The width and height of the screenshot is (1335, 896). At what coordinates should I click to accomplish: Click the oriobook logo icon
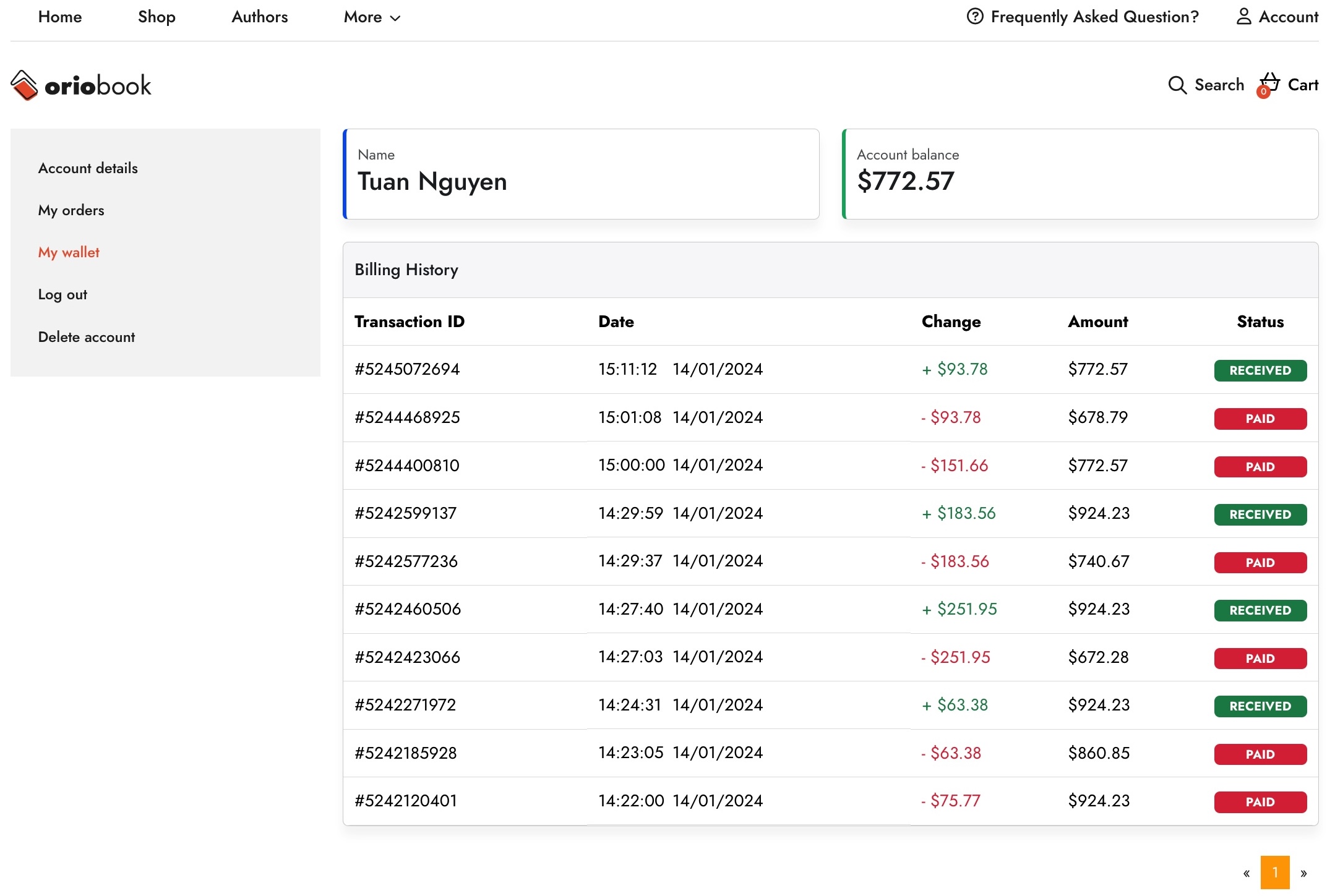click(x=25, y=85)
